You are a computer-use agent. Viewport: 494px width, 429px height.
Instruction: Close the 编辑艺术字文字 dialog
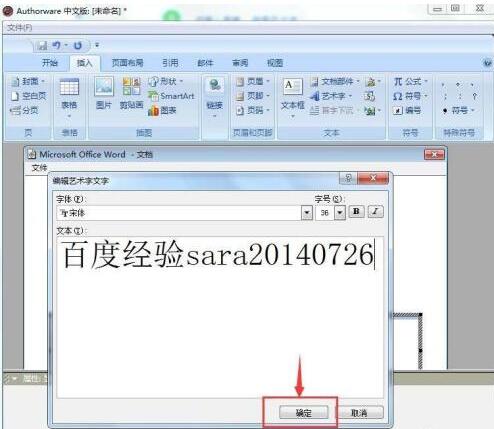[373, 178]
